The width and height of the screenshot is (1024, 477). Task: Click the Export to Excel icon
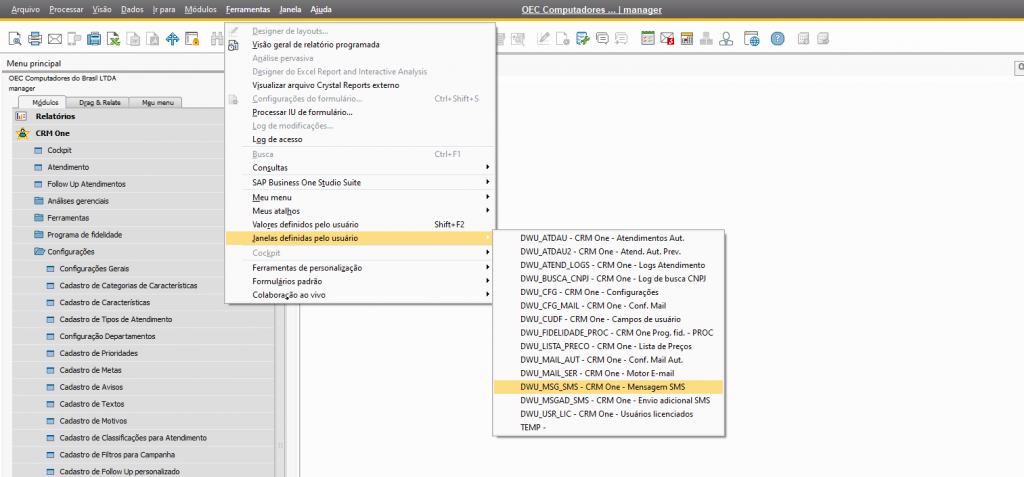tap(115, 39)
